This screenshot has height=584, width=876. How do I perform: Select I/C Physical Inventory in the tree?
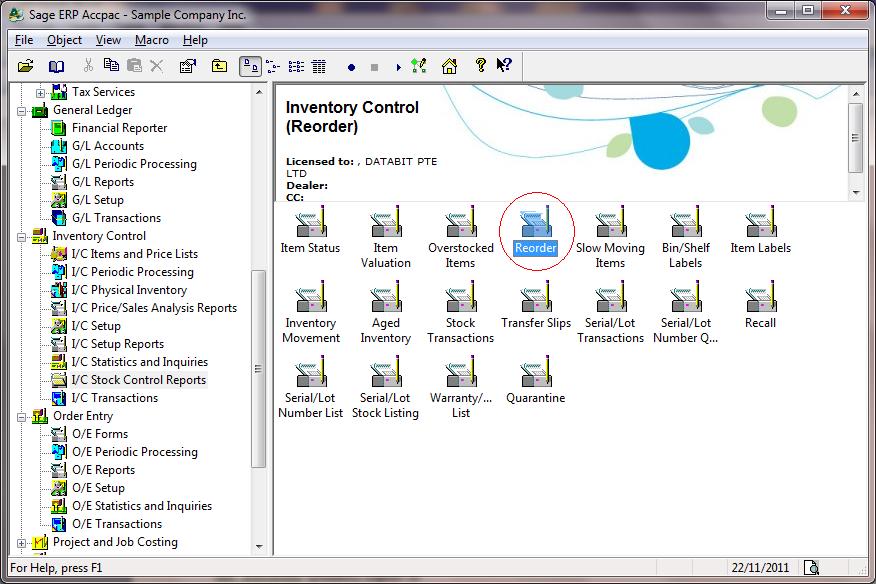[x=129, y=291]
